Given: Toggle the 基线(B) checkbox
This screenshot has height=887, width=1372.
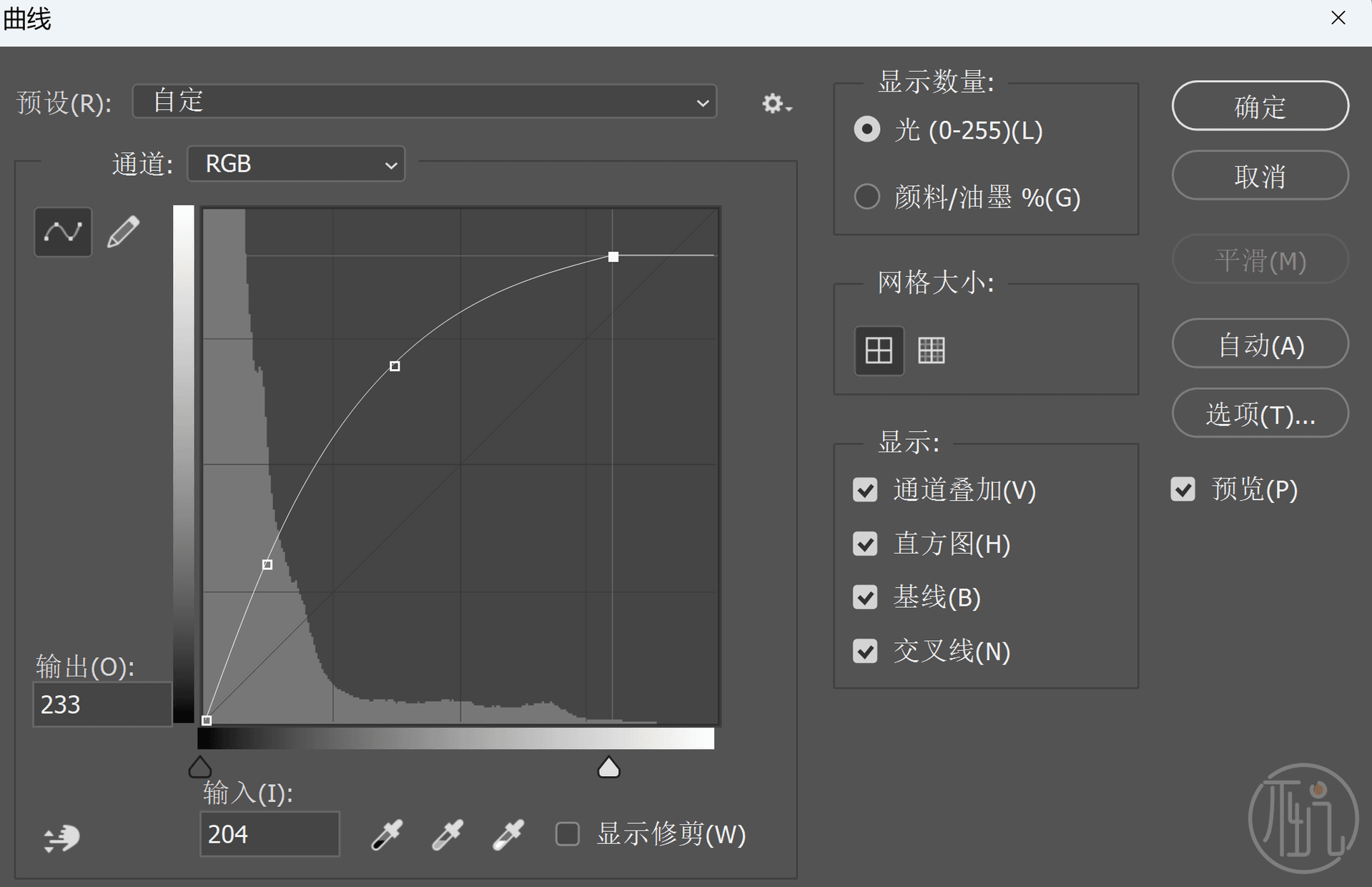Looking at the screenshot, I should [x=865, y=597].
